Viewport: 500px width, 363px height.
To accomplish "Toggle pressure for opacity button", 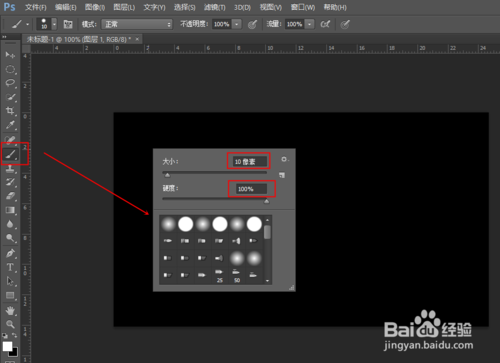I will coord(253,24).
